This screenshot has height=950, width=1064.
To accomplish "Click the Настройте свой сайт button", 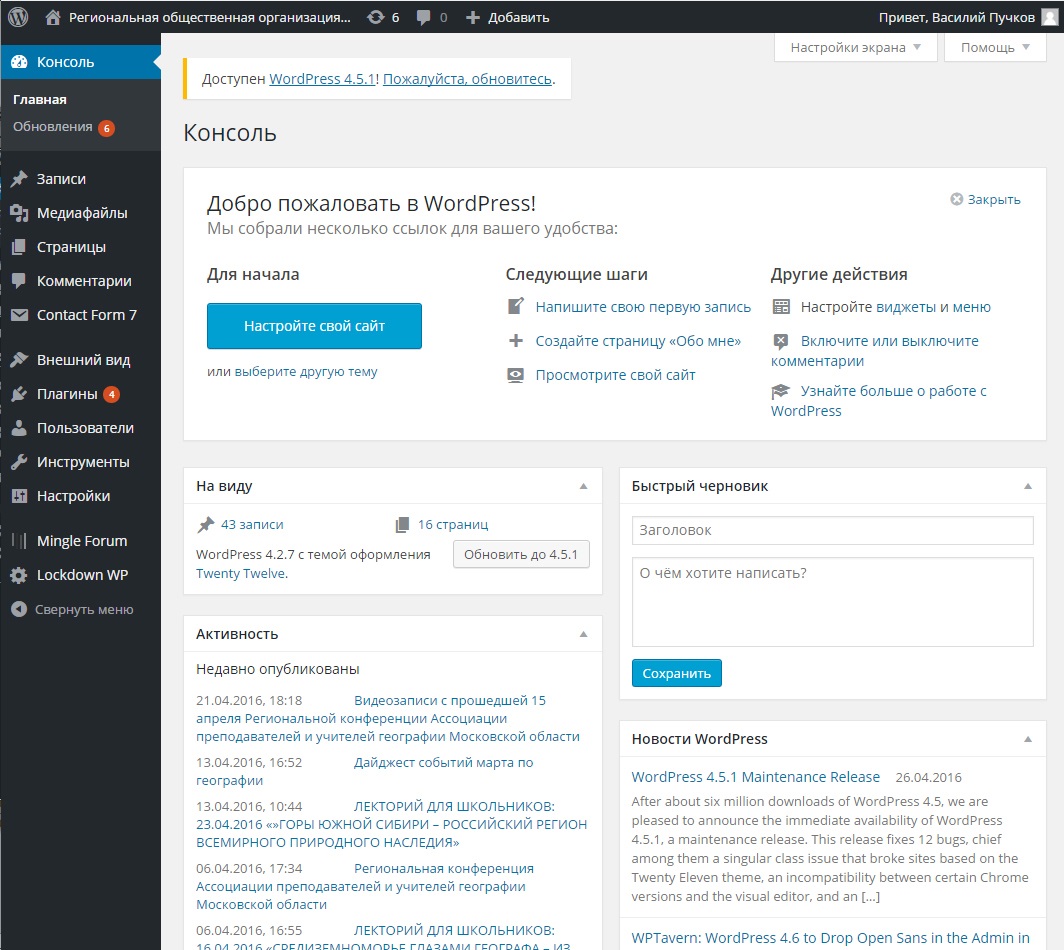I will click(x=314, y=326).
